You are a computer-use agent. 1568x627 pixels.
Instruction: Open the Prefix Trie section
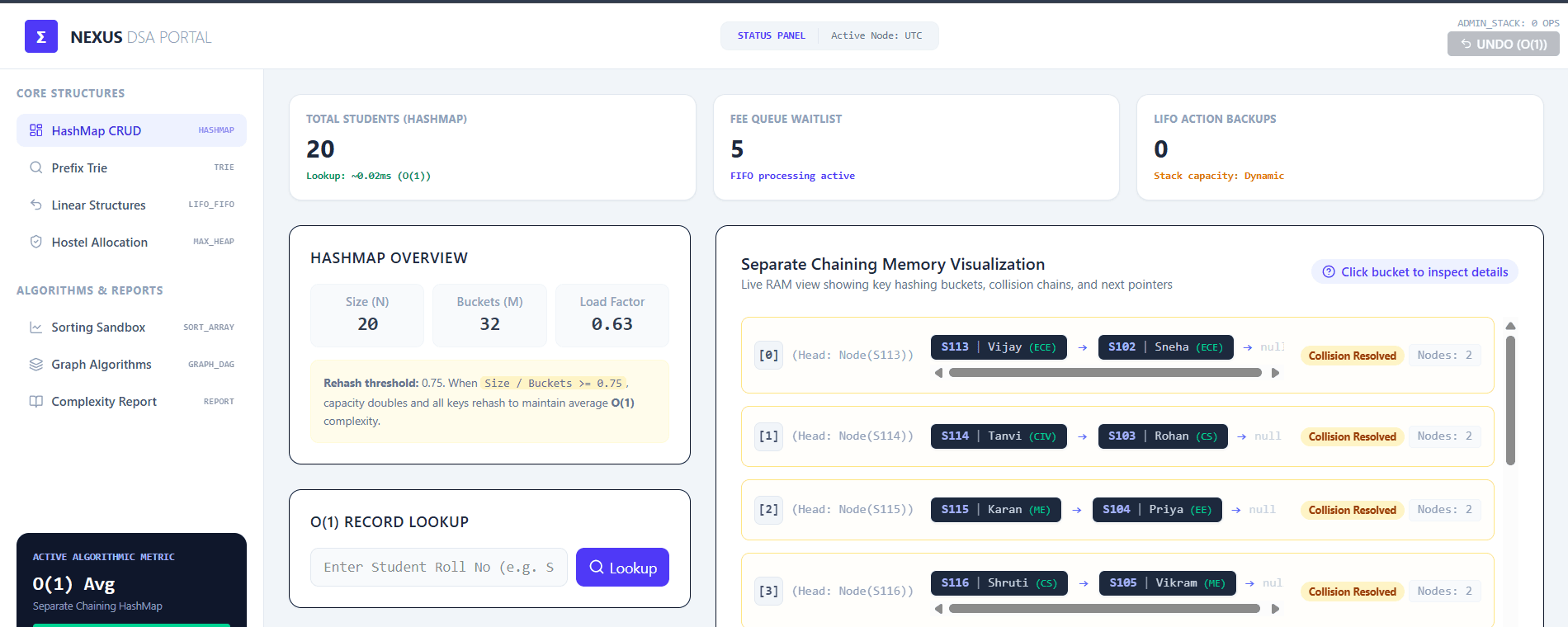pos(131,167)
